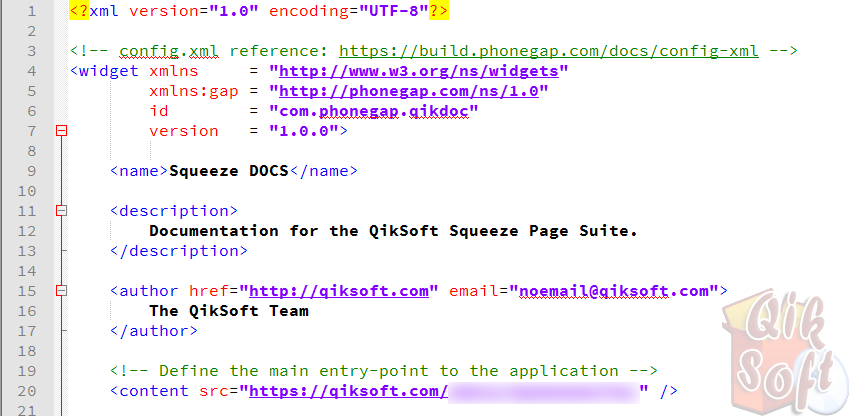Open the https://qiksoft.com/ content src link
This screenshot has width=850, height=416.
(x=349, y=391)
